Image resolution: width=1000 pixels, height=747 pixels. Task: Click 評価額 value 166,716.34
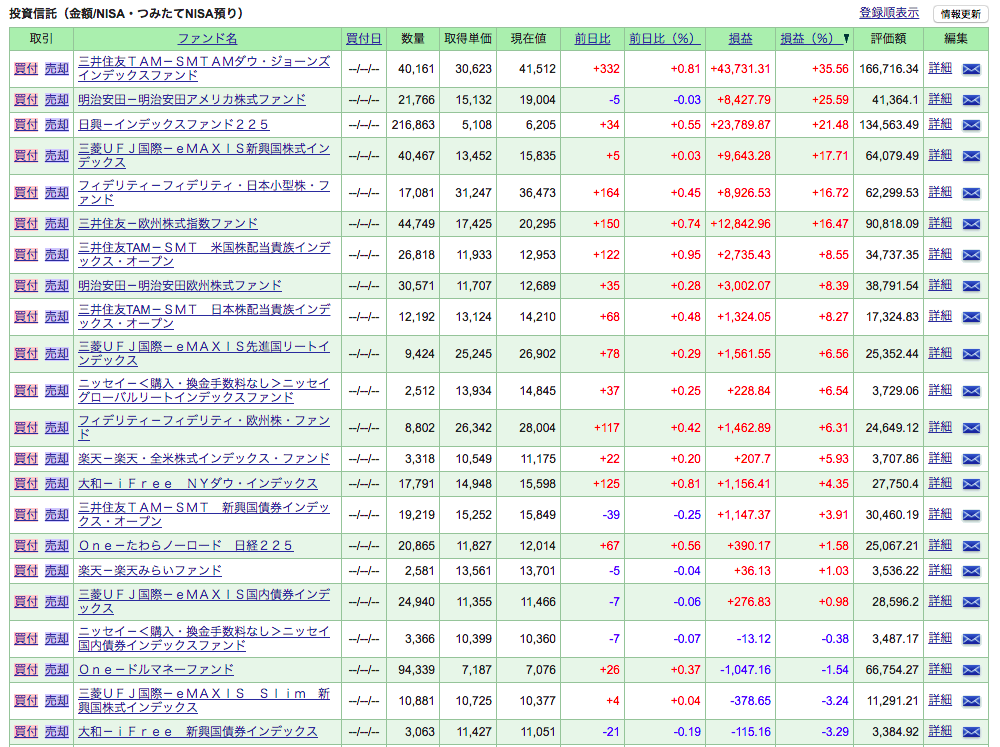pos(889,69)
